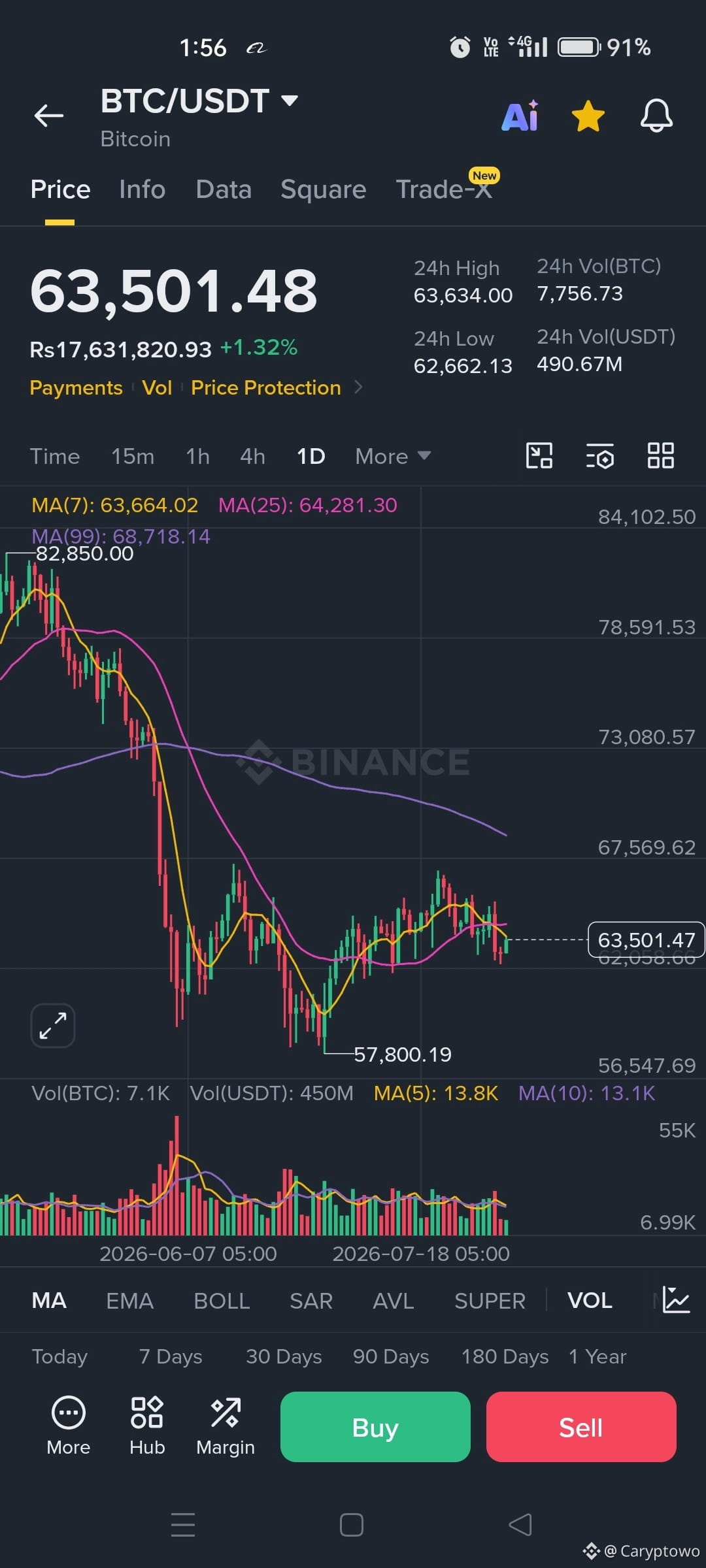The height and width of the screenshot is (1568, 706).
Task: Tap the green Buy button
Action: pyautogui.click(x=375, y=1427)
